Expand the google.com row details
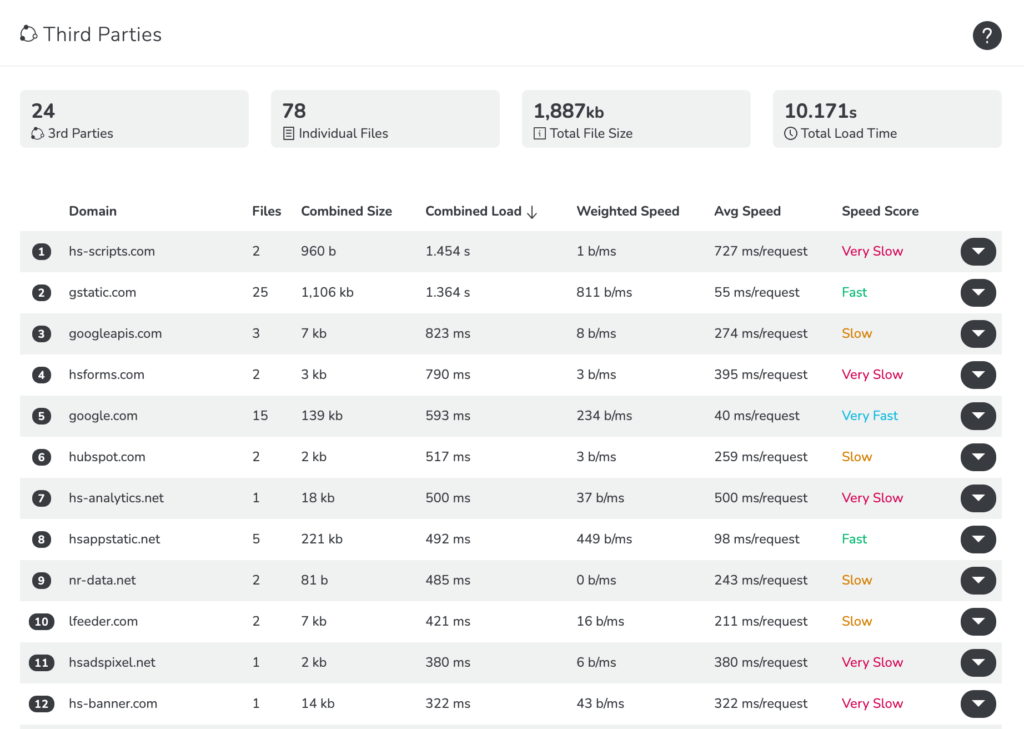This screenshot has height=729, width=1024. pos(978,416)
